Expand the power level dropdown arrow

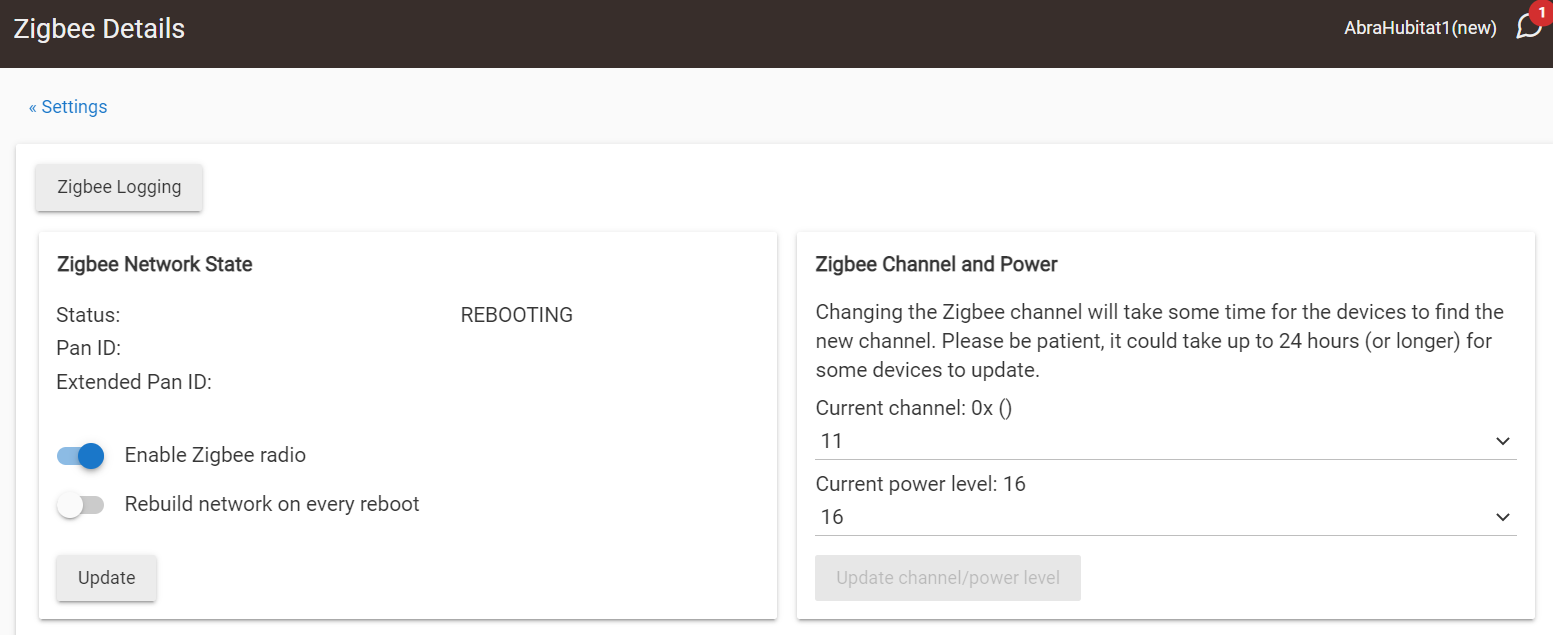pos(1502,517)
